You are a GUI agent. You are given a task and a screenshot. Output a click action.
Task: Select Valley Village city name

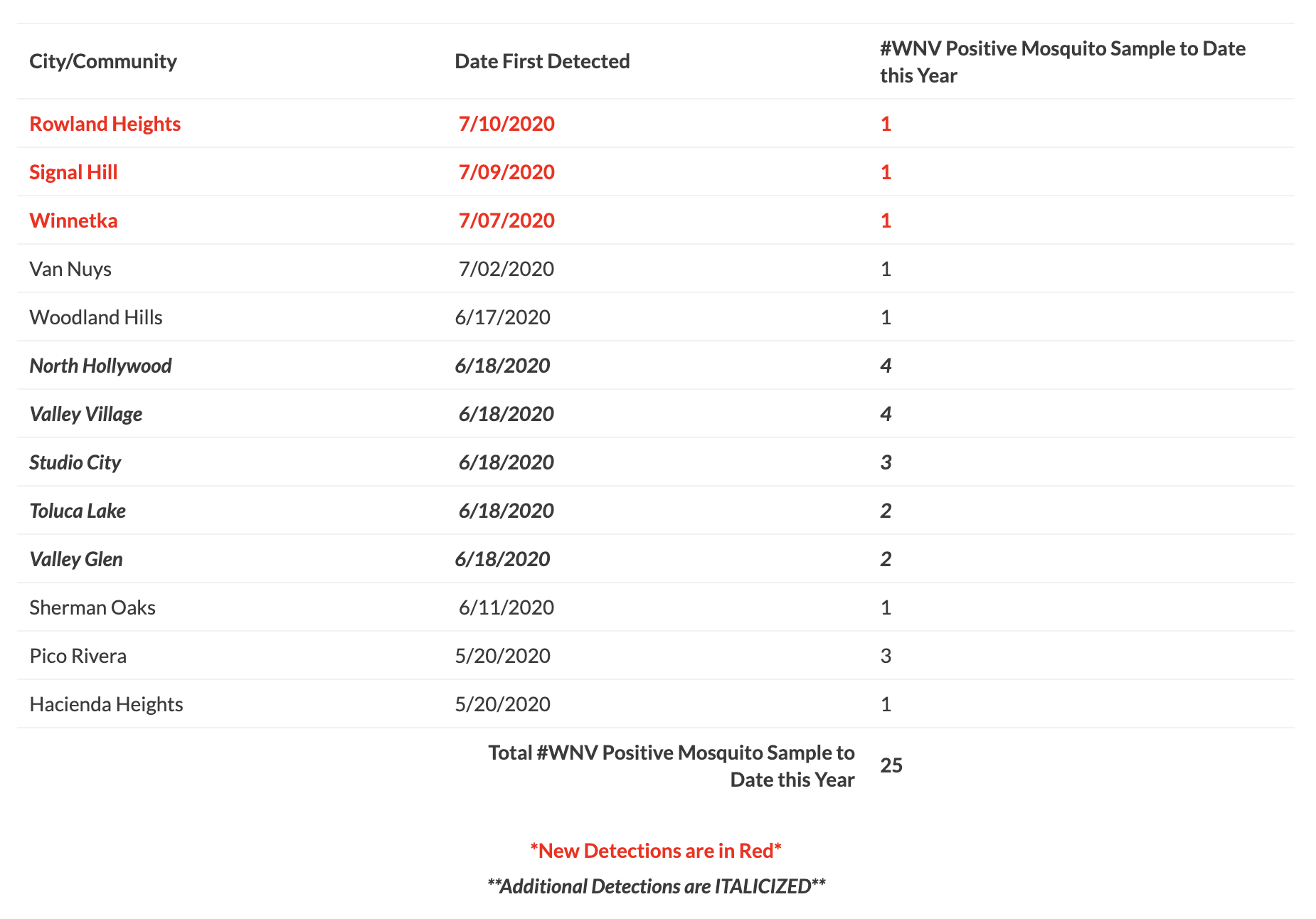tap(86, 414)
